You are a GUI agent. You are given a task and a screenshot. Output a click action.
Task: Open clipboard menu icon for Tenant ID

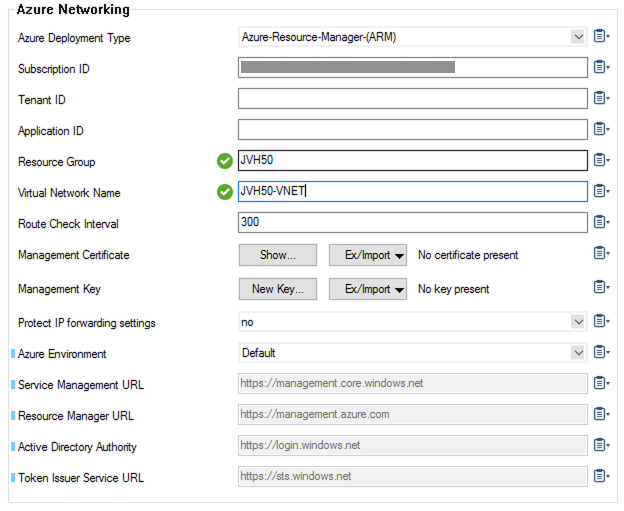601,98
